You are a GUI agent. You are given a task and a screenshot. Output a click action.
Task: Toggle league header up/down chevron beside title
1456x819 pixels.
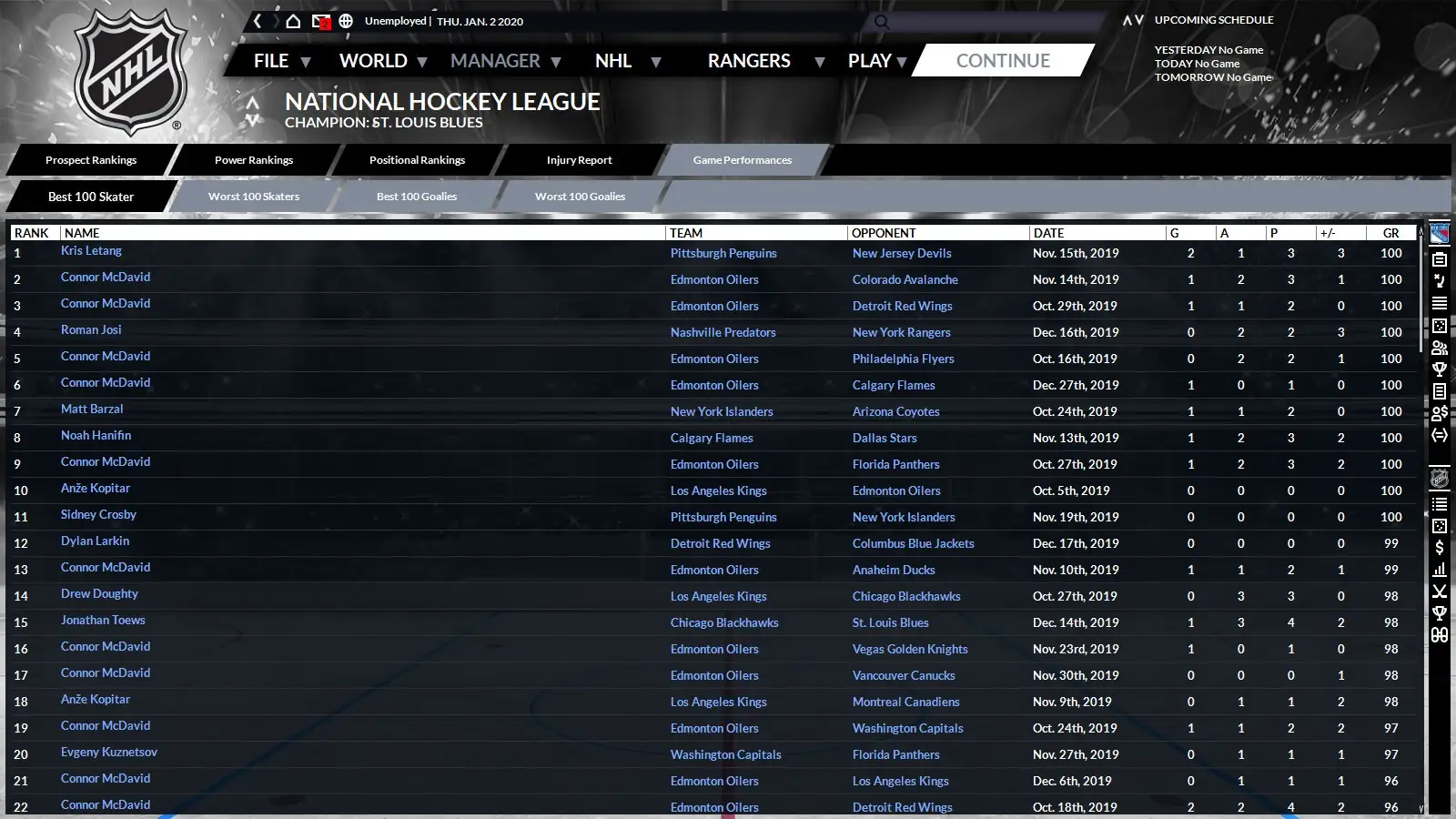point(253,111)
